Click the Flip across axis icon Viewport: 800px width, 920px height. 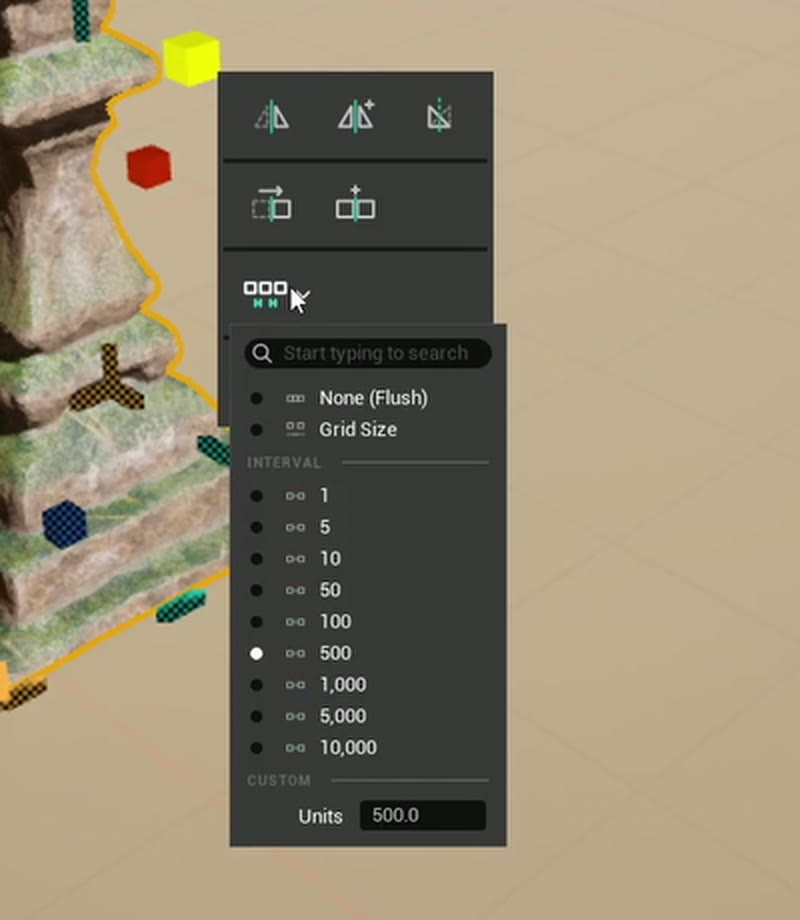click(x=272, y=204)
